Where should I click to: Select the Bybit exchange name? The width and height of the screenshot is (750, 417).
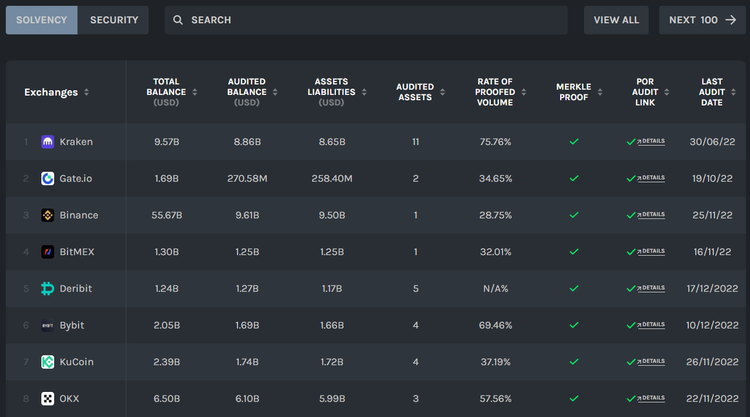[72, 325]
